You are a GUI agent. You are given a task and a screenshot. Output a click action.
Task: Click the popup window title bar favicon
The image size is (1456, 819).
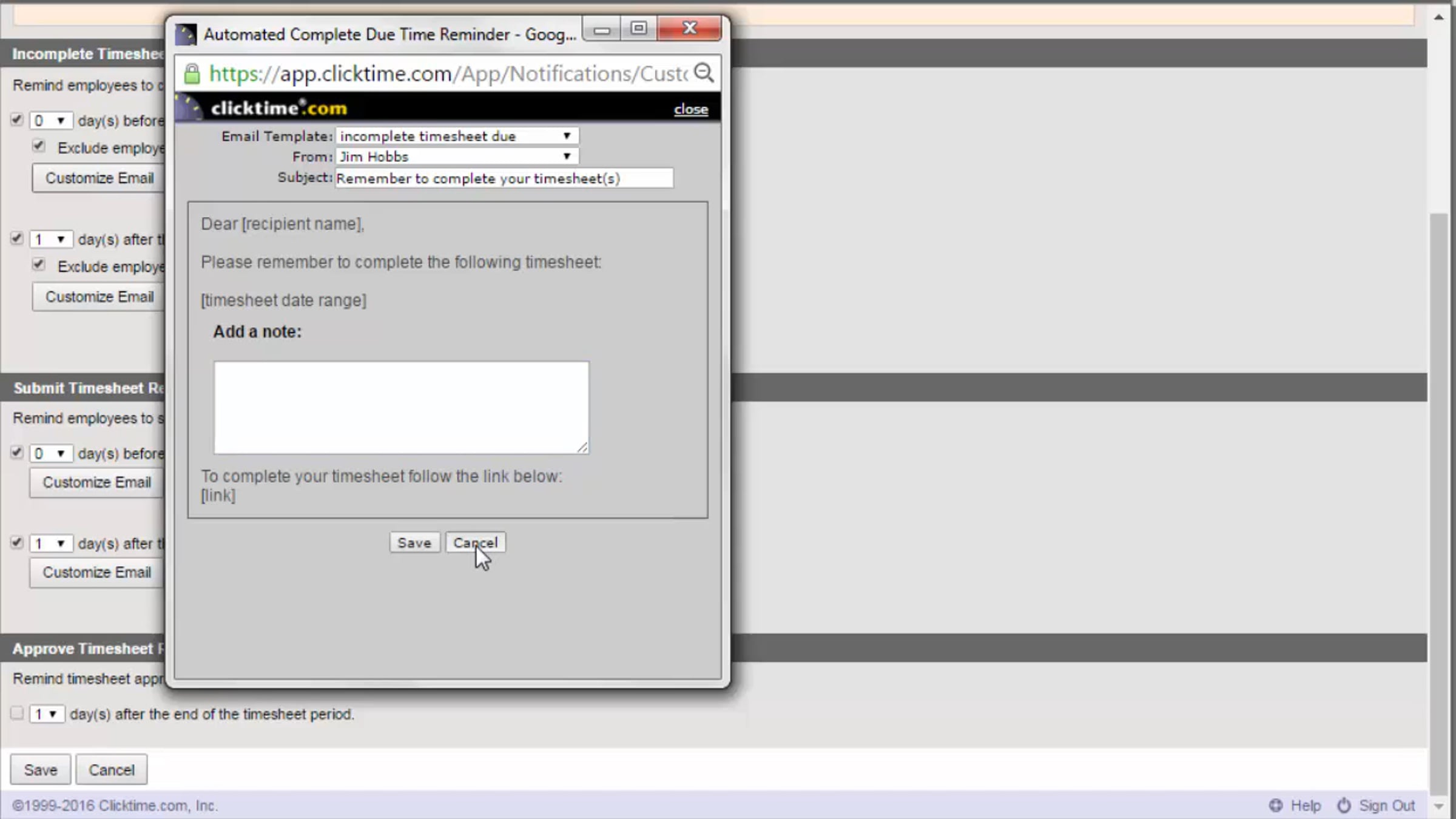[186, 35]
